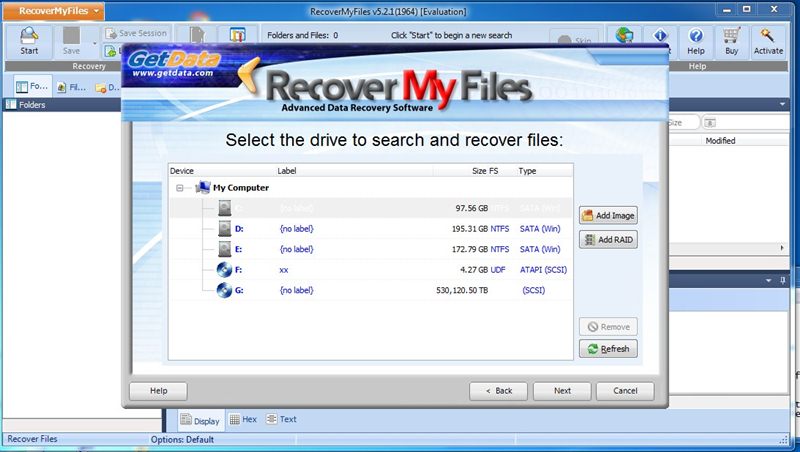Click the blue info diamond icon
Screen dimensions: 800x452
pyautogui.click(x=660, y=35)
